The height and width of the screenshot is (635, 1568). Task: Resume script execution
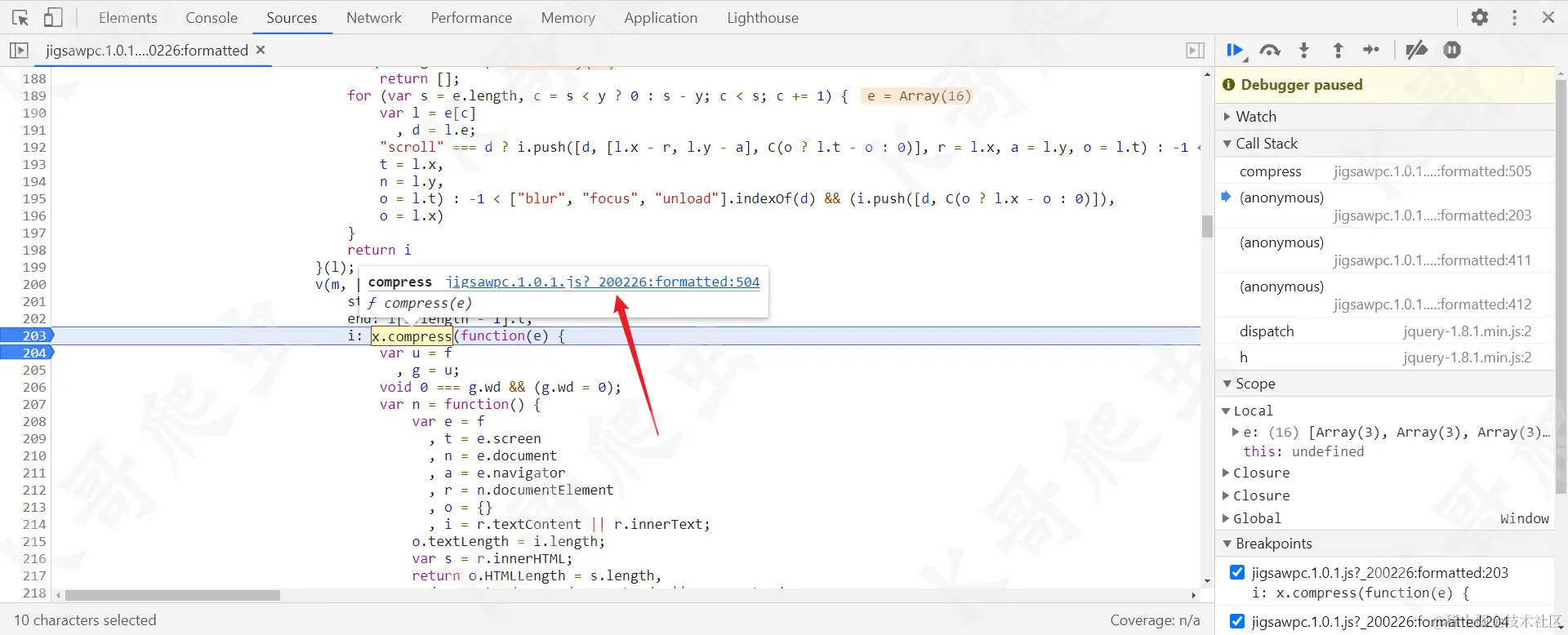coord(1236,51)
